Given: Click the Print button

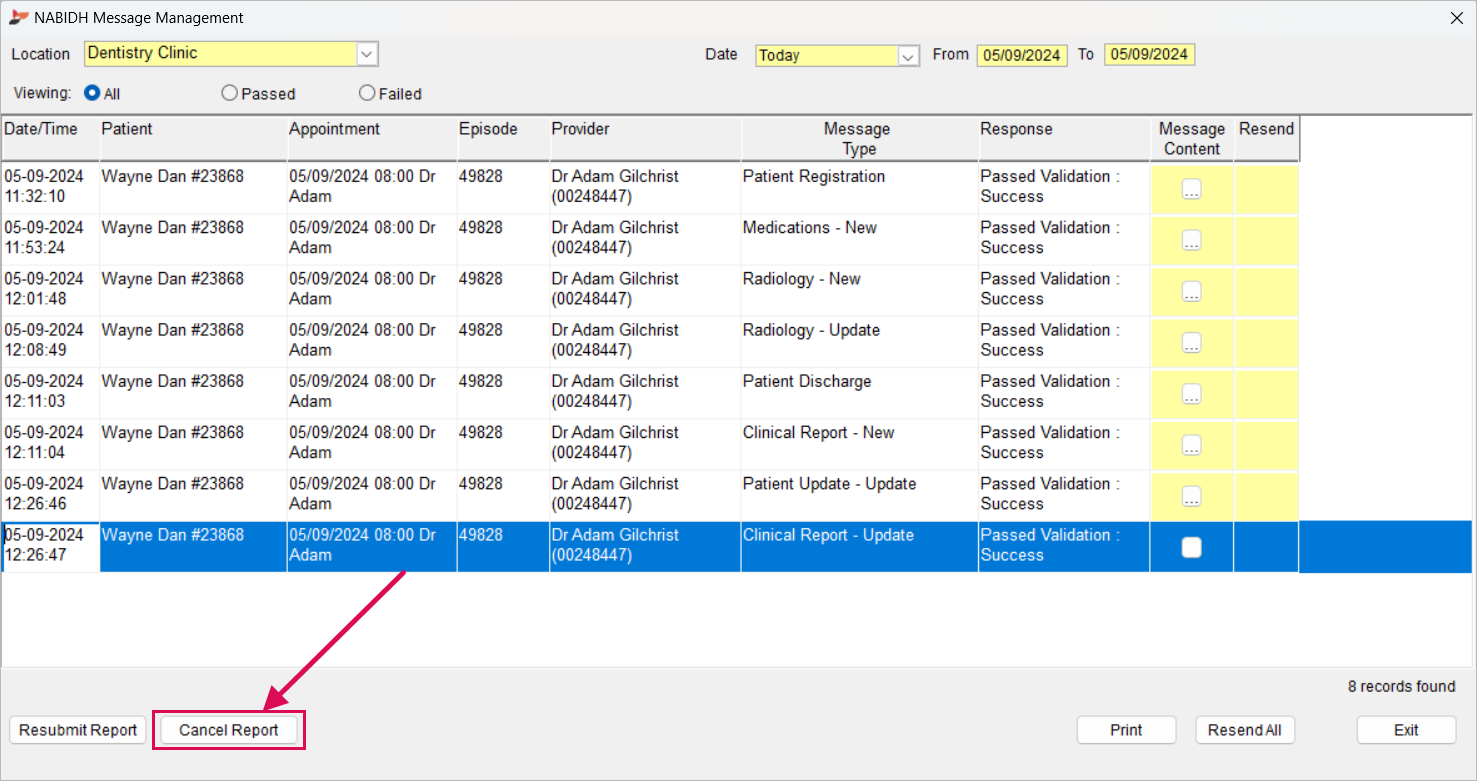Looking at the screenshot, I should [x=1126, y=730].
